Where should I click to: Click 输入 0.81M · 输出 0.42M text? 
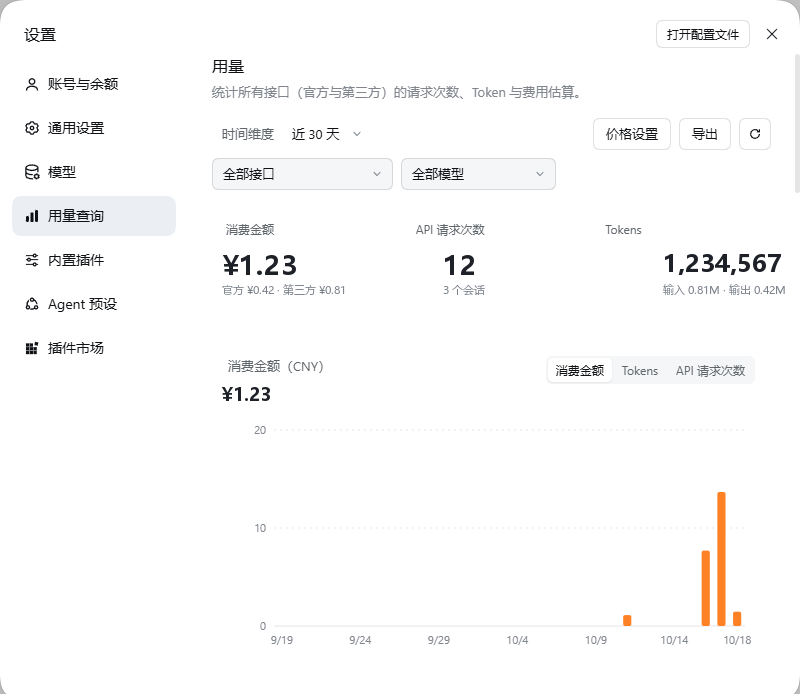pyautogui.click(x=724, y=290)
